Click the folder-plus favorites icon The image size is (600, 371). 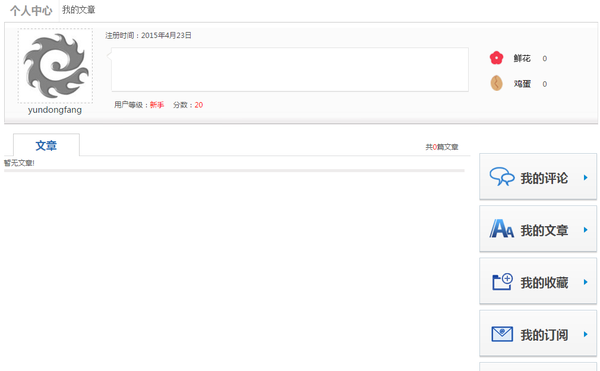(x=502, y=282)
